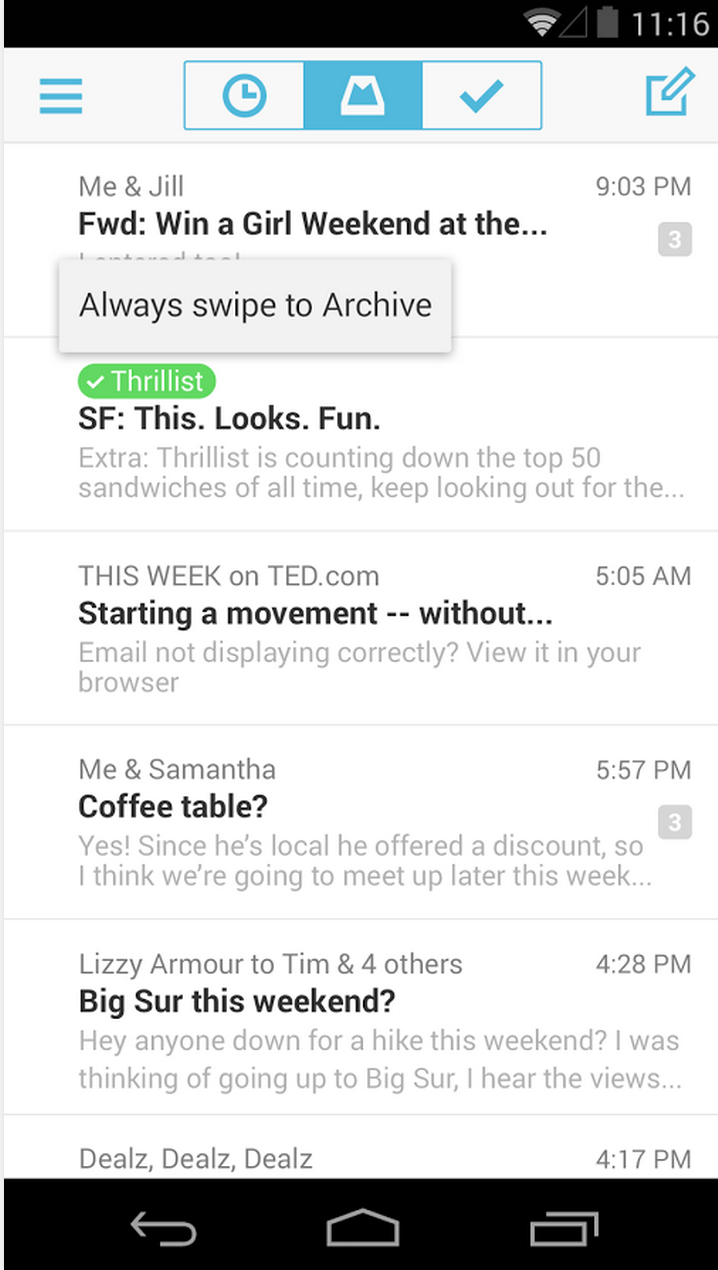Image resolution: width=718 pixels, height=1270 pixels.
Task: Open the Win a Girl Weekend email
Action: pyautogui.click(x=312, y=223)
